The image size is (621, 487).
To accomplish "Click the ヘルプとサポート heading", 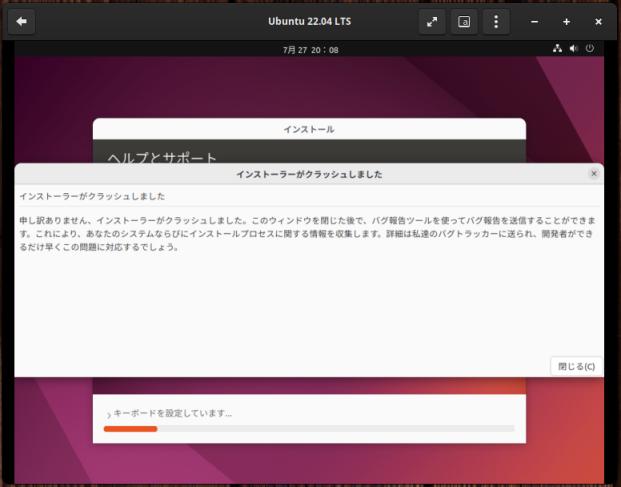I will [x=162, y=158].
